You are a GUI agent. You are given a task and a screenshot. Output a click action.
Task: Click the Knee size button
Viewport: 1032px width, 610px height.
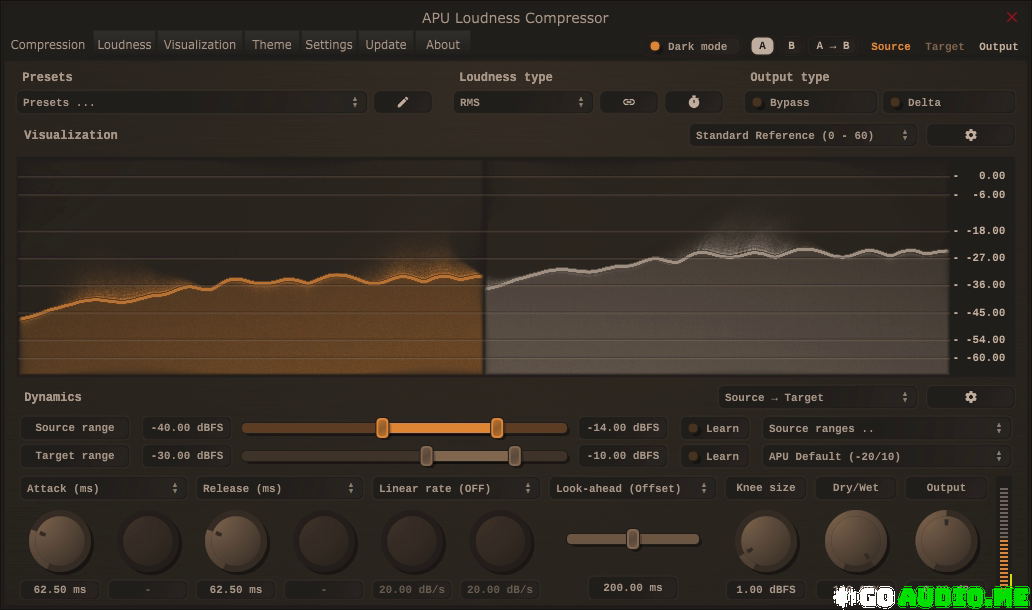(765, 488)
